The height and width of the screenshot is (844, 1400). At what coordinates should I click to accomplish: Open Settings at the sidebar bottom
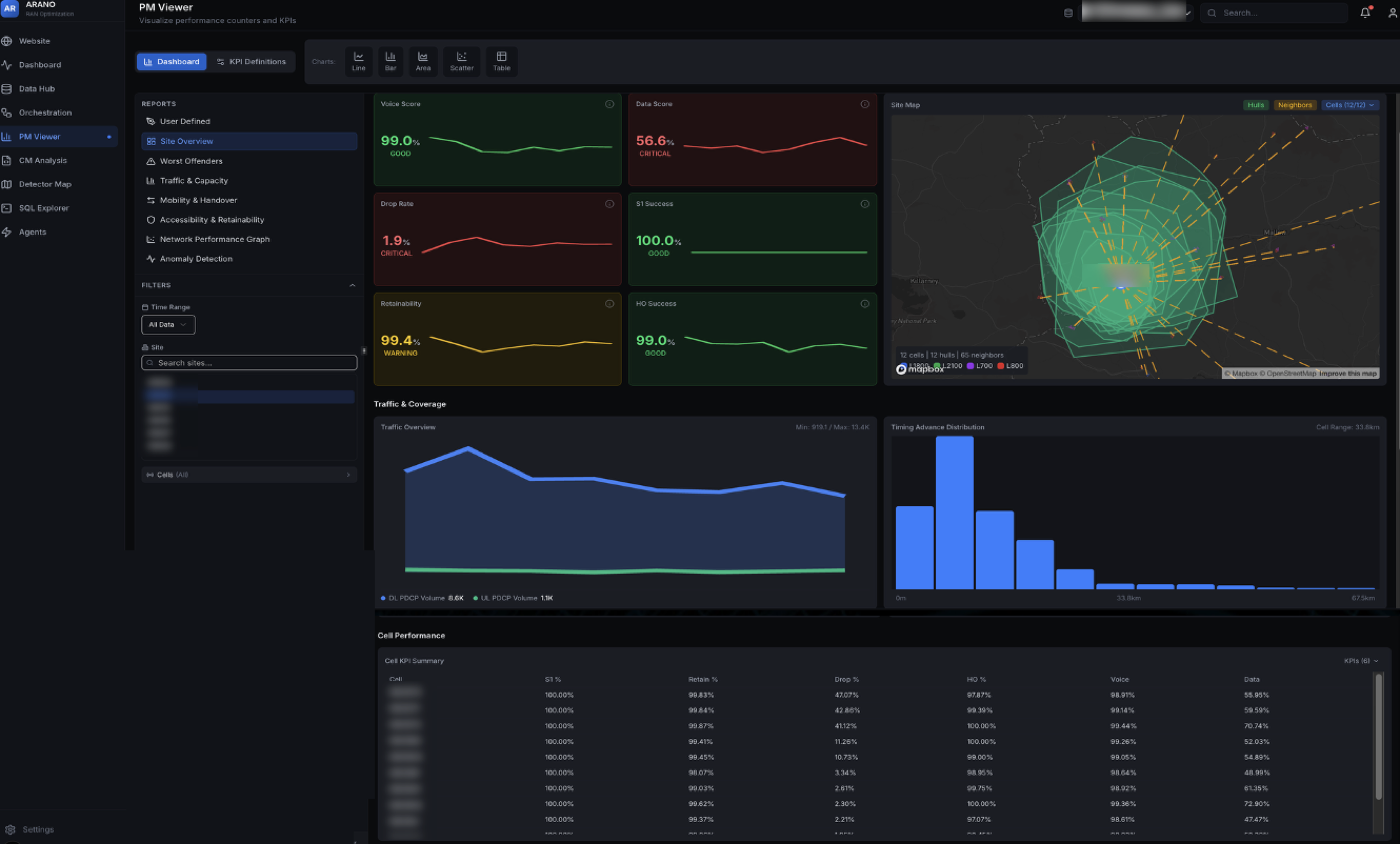31,829
